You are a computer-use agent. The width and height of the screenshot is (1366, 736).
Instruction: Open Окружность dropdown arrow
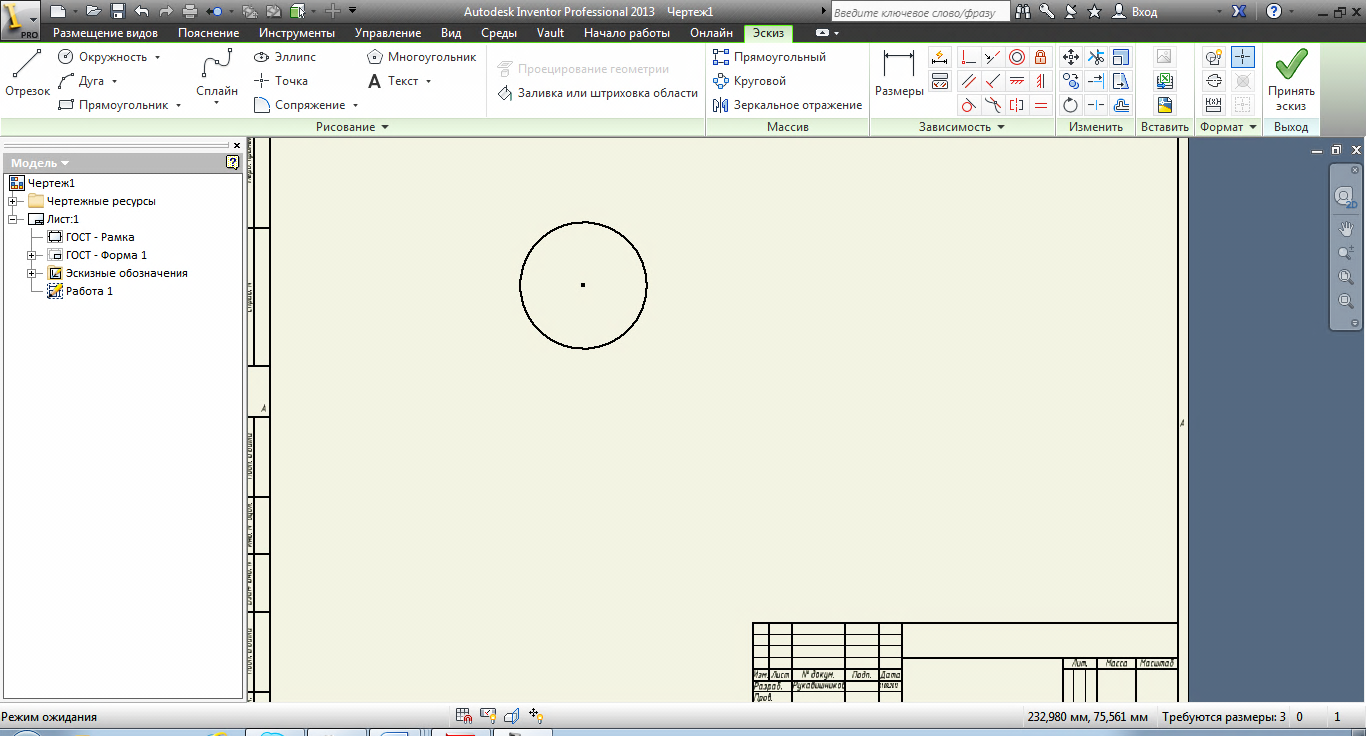point(157,57)
